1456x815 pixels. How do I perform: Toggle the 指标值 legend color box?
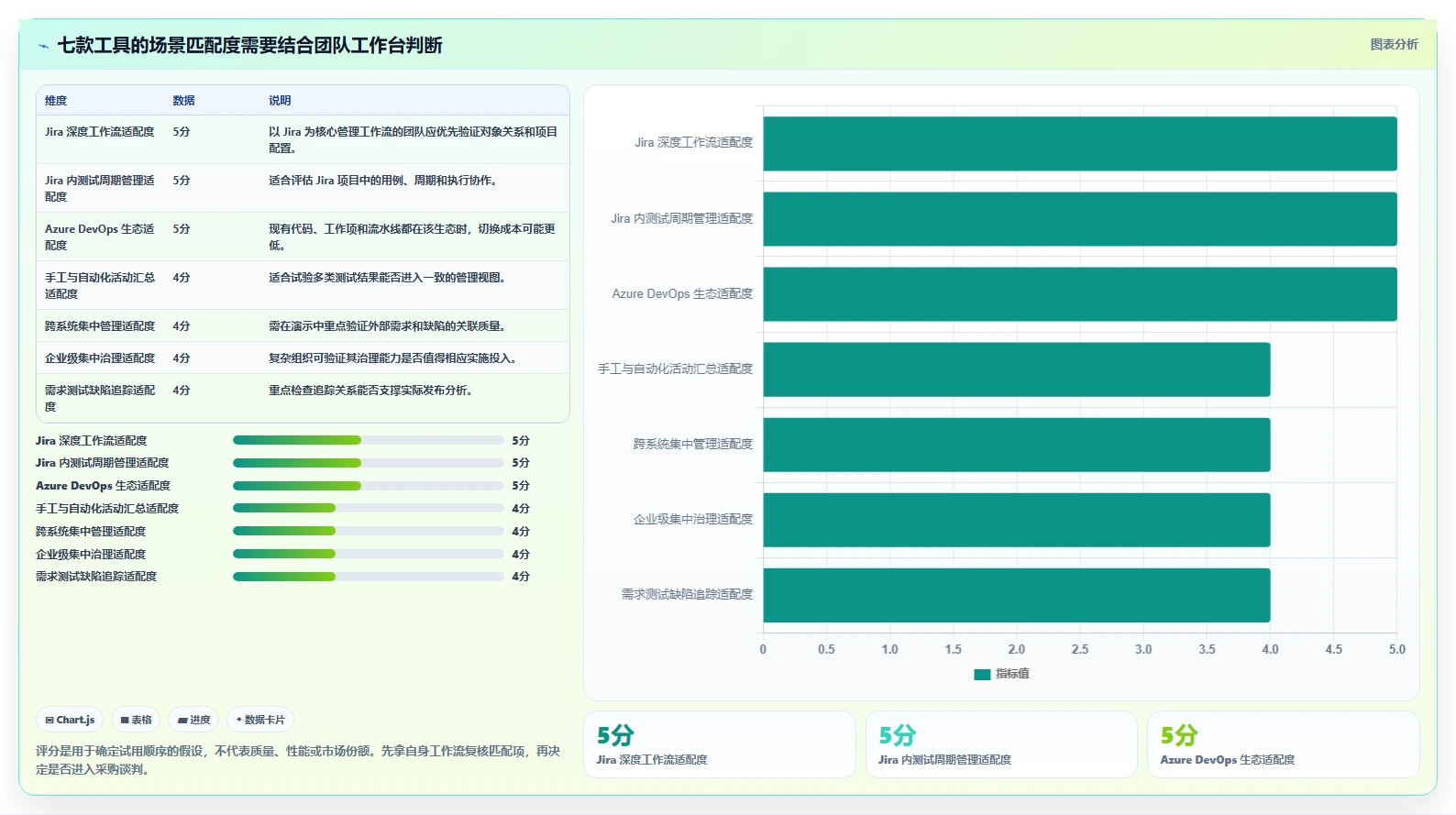point(982,674)
